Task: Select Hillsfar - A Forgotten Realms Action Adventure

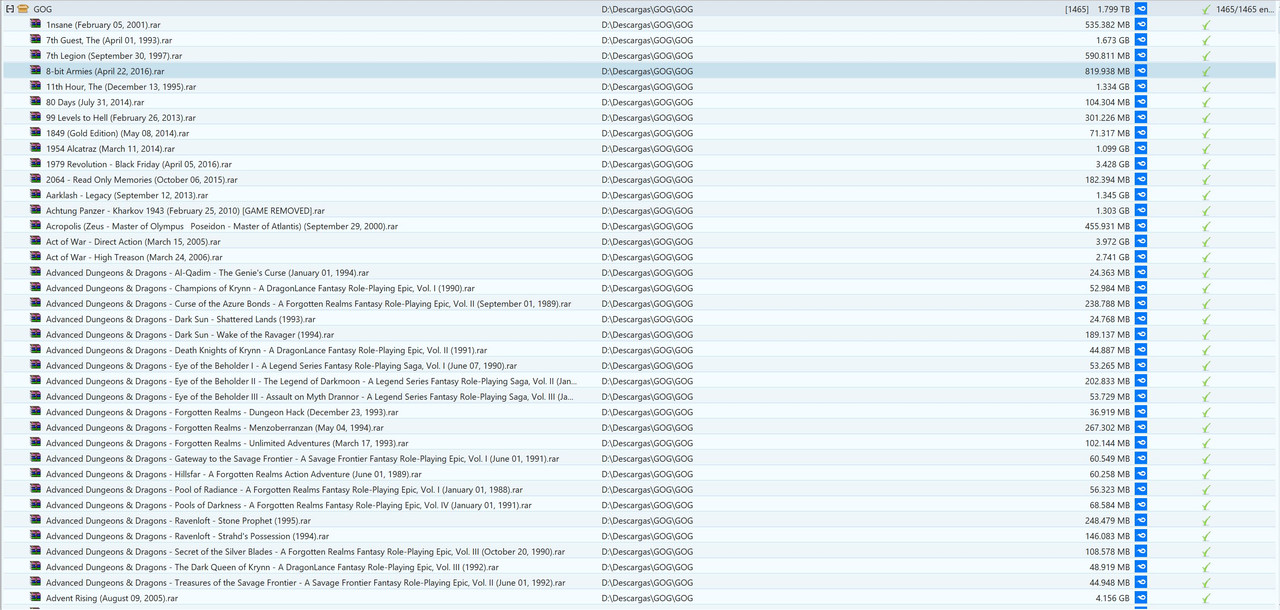Action: [x=233, y=474]
